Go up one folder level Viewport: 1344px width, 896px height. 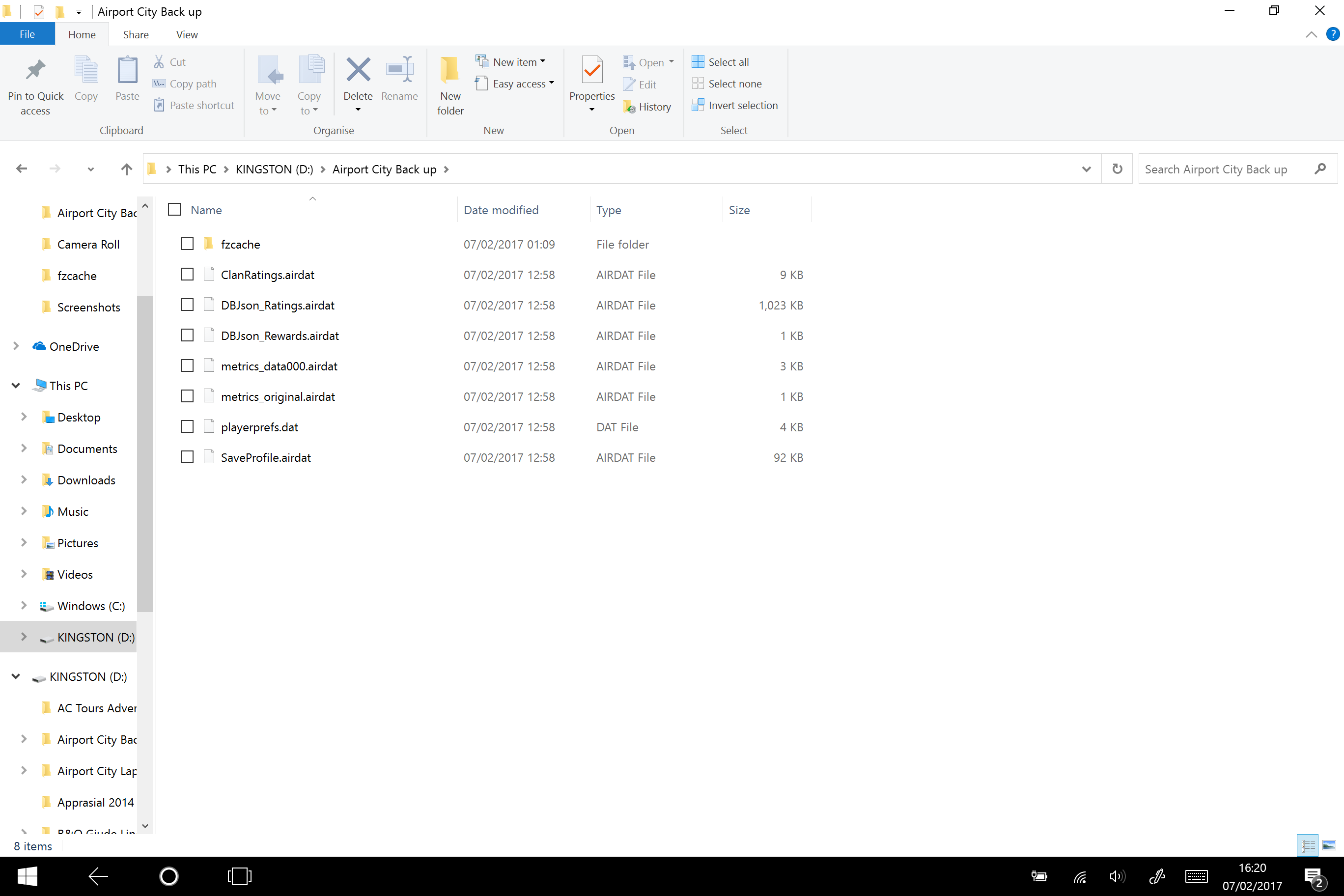126,168
